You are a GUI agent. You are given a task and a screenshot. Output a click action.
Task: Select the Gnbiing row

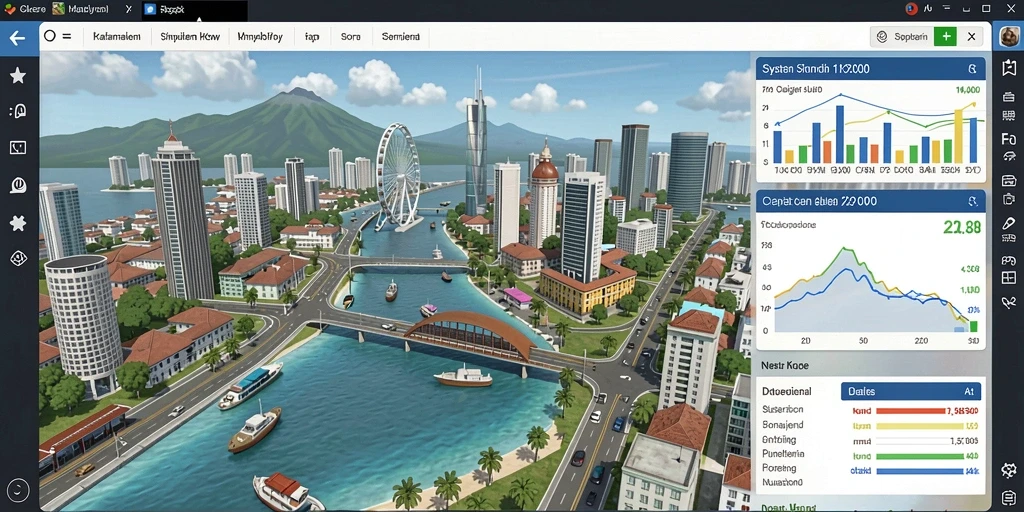(871, 440)
